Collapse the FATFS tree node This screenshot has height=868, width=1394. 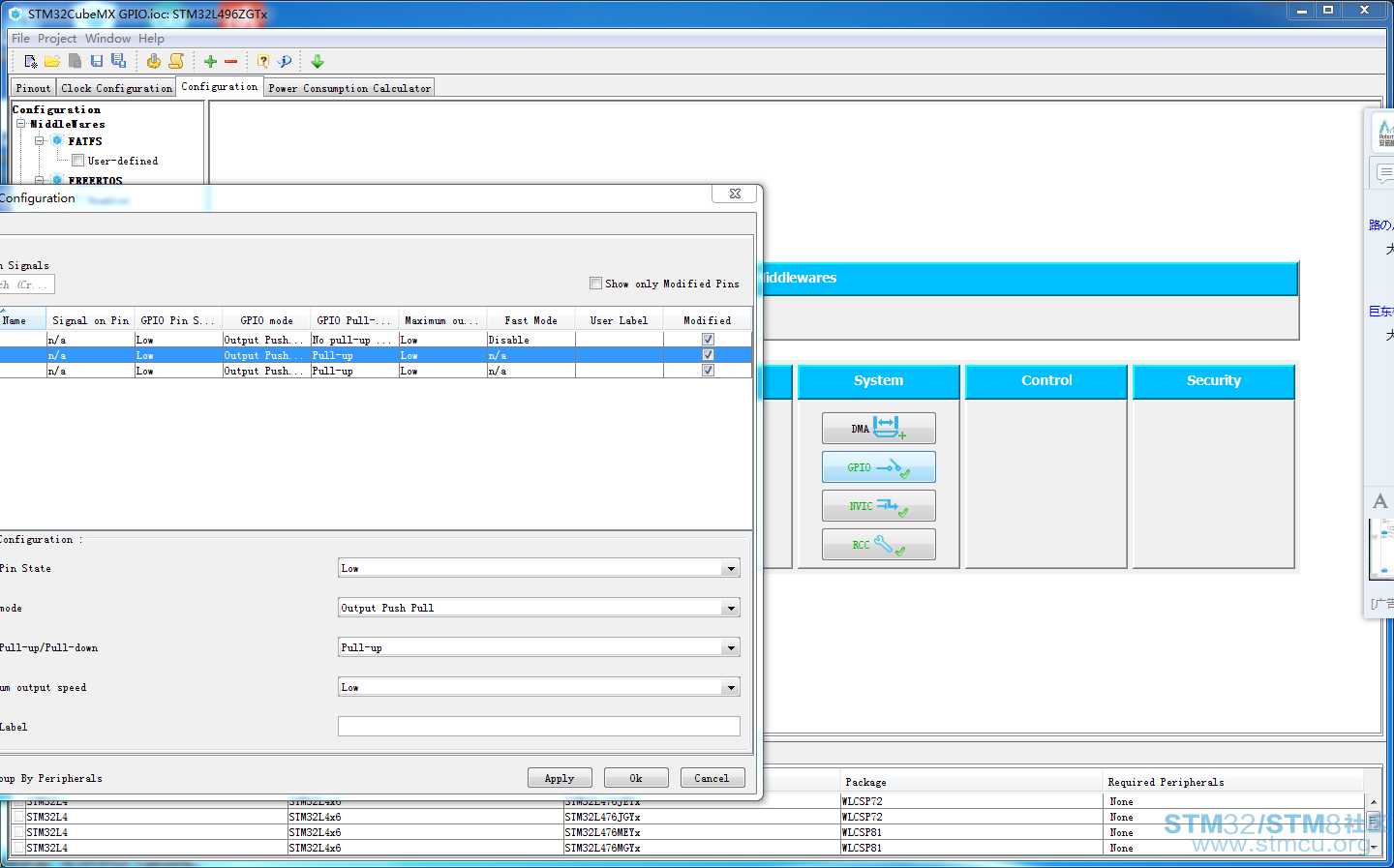(x=40, y=141)
